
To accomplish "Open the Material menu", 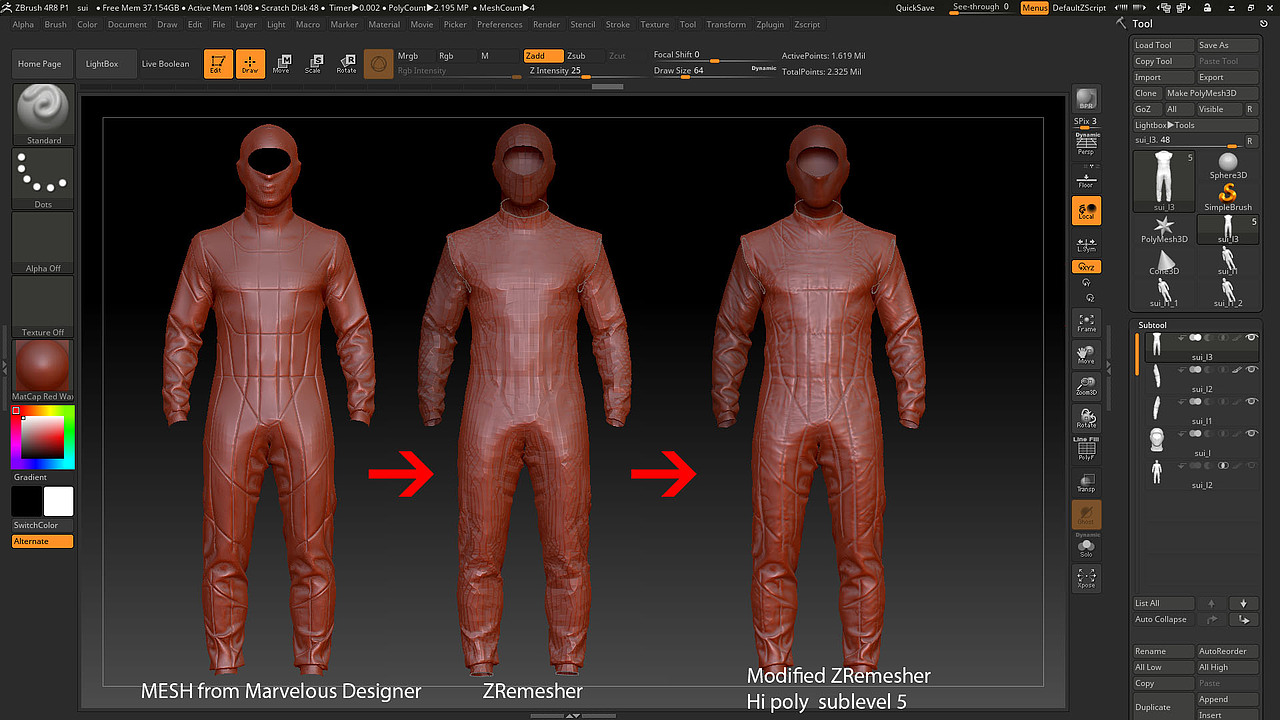I will coord(384,24).
